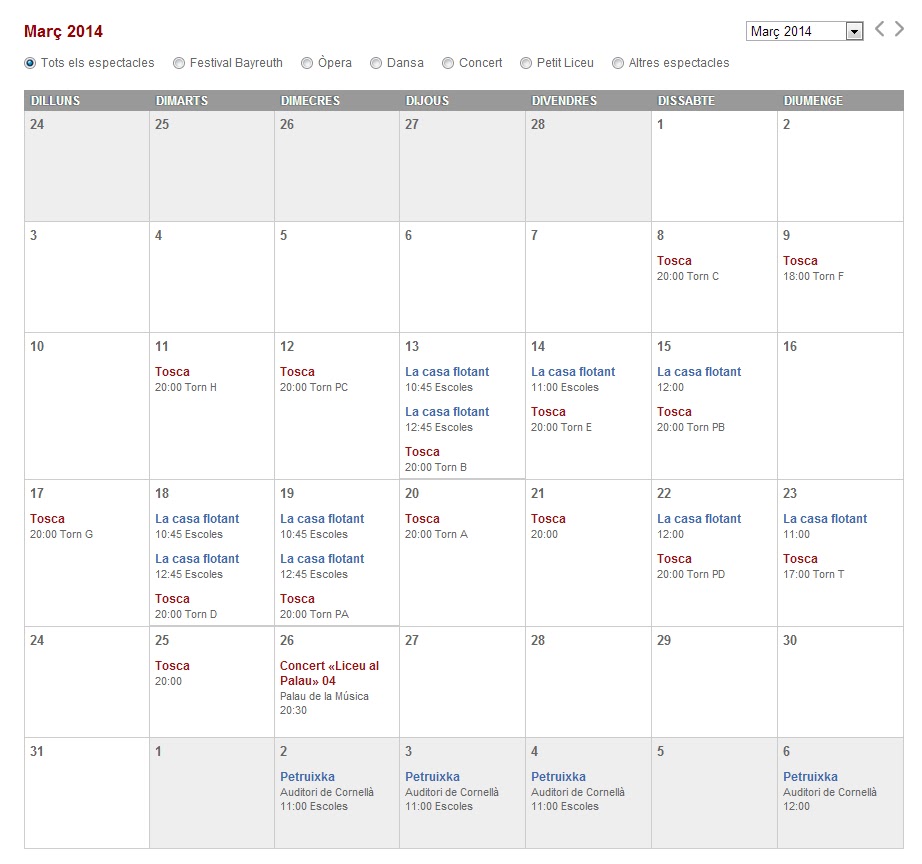Image resolution: width=922 pixels, height=864 pixels.
Task: Open La casa flotant on Saturday 22
Action: point(699,519)
